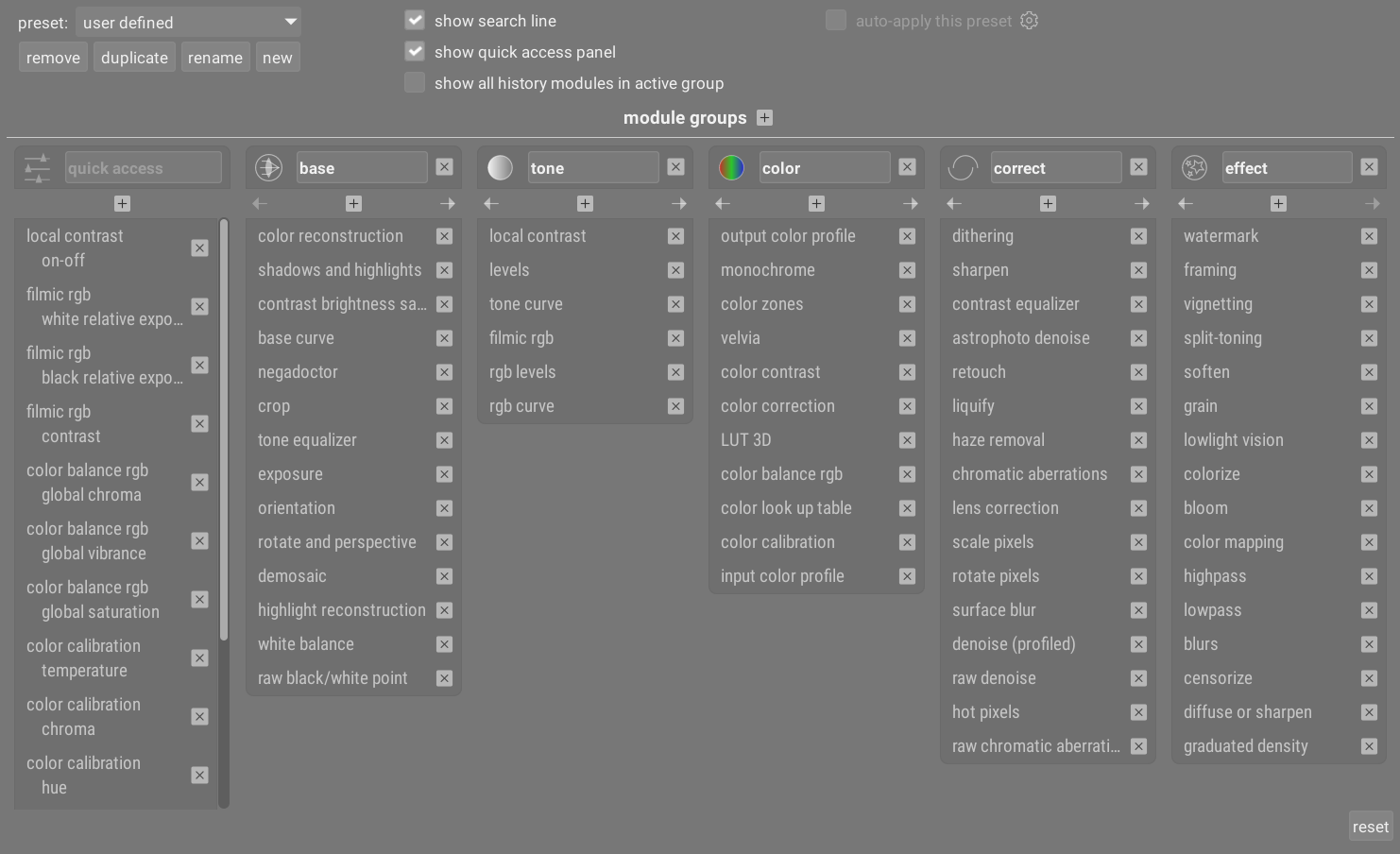Add a new module group
The height and width of the screenshot is (854, 1400).
765,117
